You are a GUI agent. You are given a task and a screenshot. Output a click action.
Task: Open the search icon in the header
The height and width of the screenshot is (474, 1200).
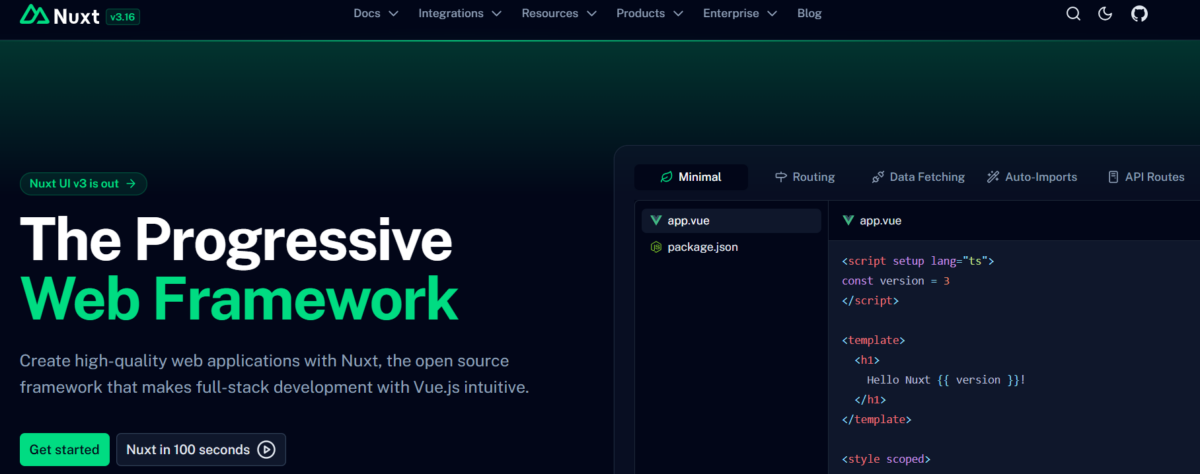(x=1073, y=14)
